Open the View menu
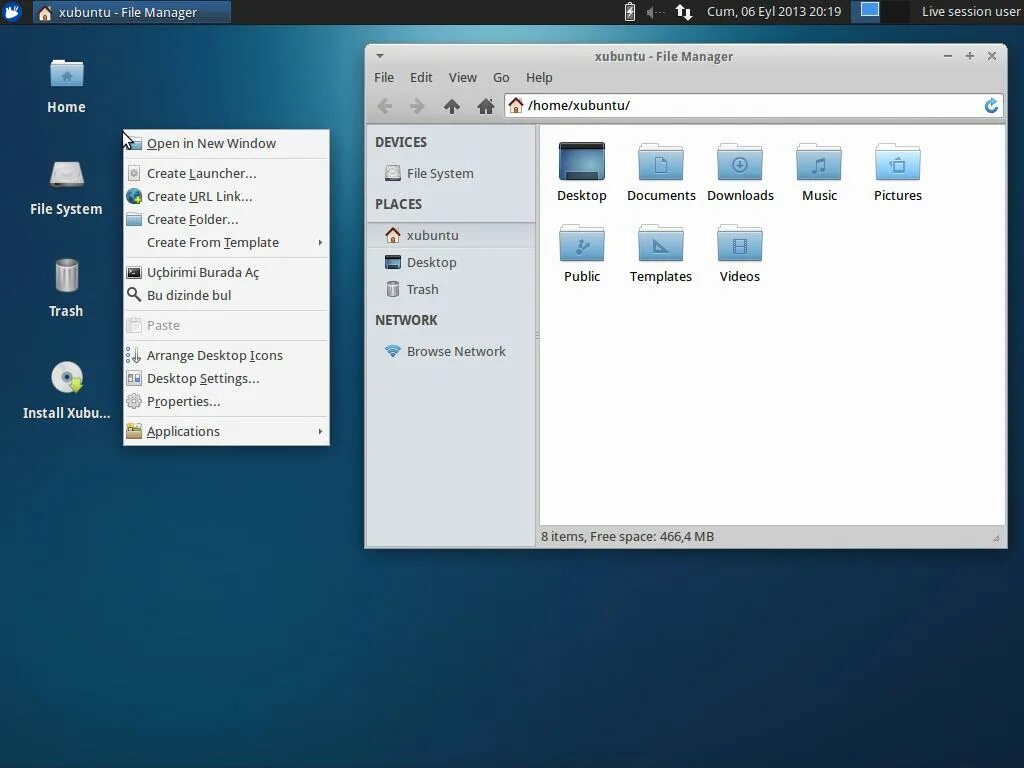Viewport: 1024px width, 768px height. click(x=462, y=78)
